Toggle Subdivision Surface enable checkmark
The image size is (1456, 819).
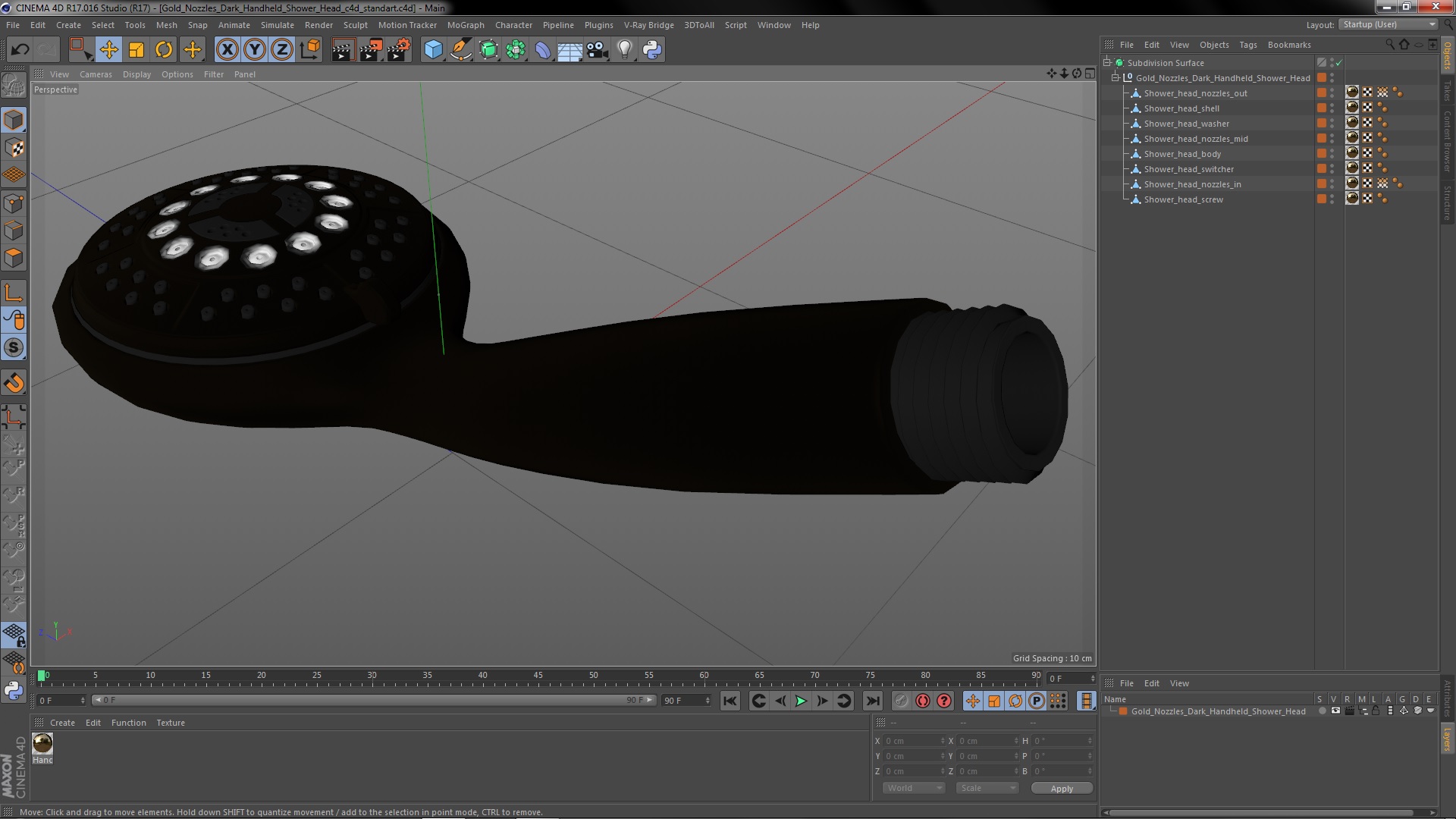click(1338, 63)
